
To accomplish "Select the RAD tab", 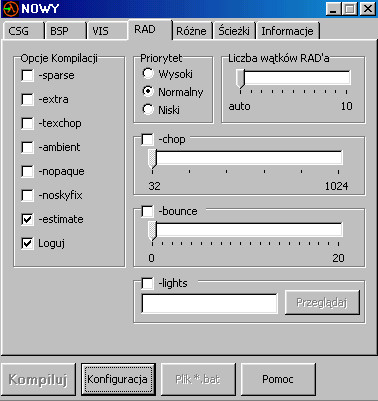I will coord(150,30).
